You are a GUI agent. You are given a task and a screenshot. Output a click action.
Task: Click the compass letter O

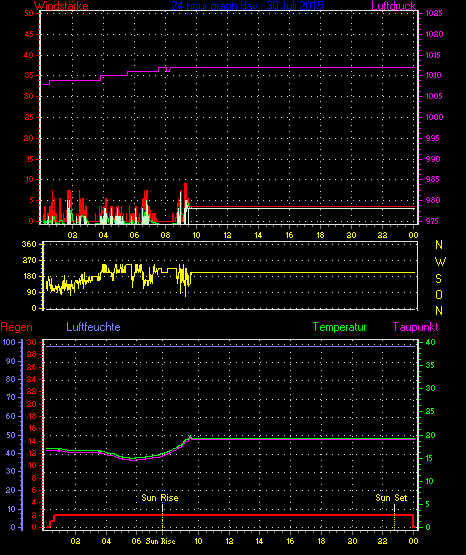click(x=439, y=294)
